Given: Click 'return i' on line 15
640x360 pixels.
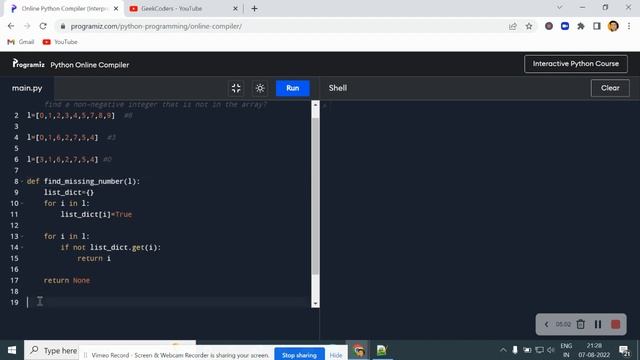Looking at the screenshot, I should [x=94, y=258].
